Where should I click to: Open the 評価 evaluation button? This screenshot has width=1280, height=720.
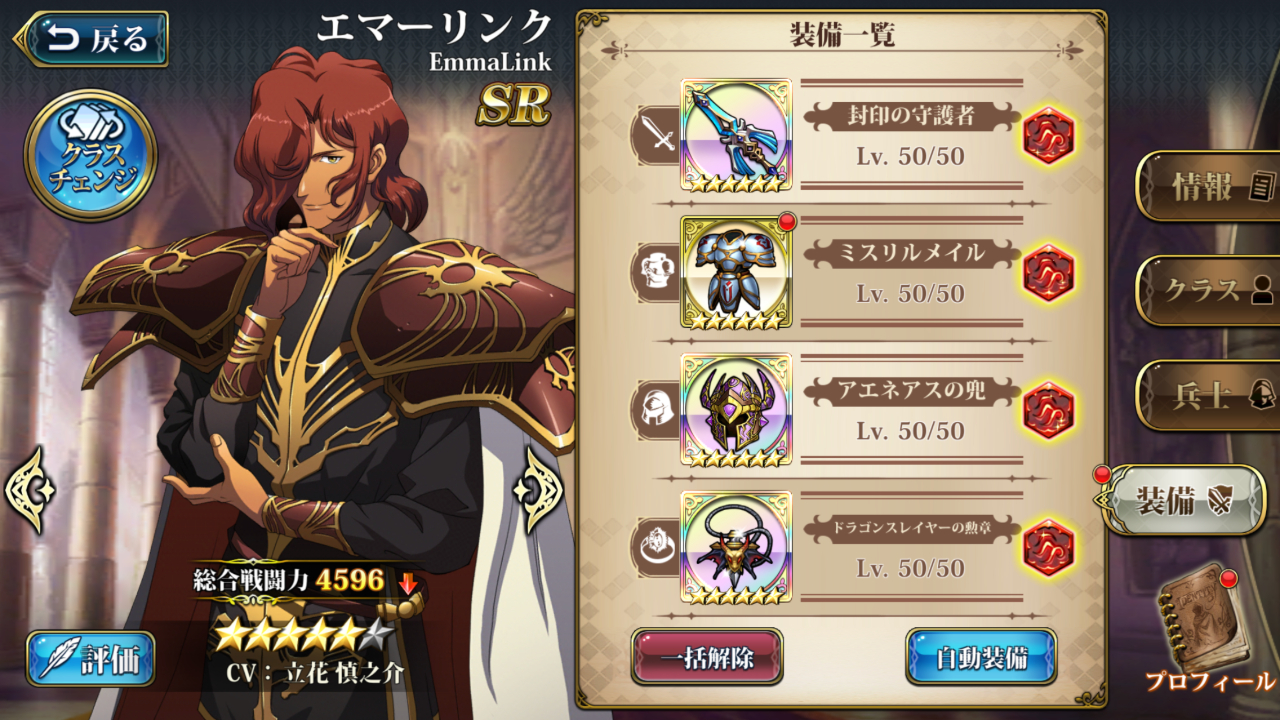point(91,659)
